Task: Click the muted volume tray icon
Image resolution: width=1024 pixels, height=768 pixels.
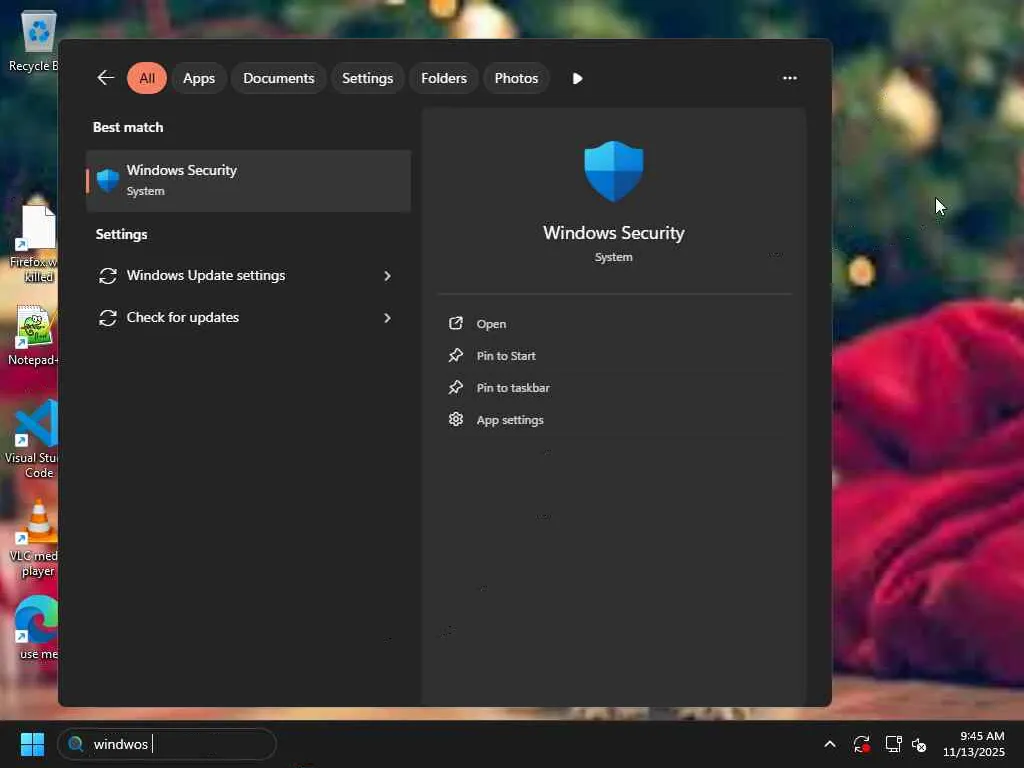Action: (920, 744)
